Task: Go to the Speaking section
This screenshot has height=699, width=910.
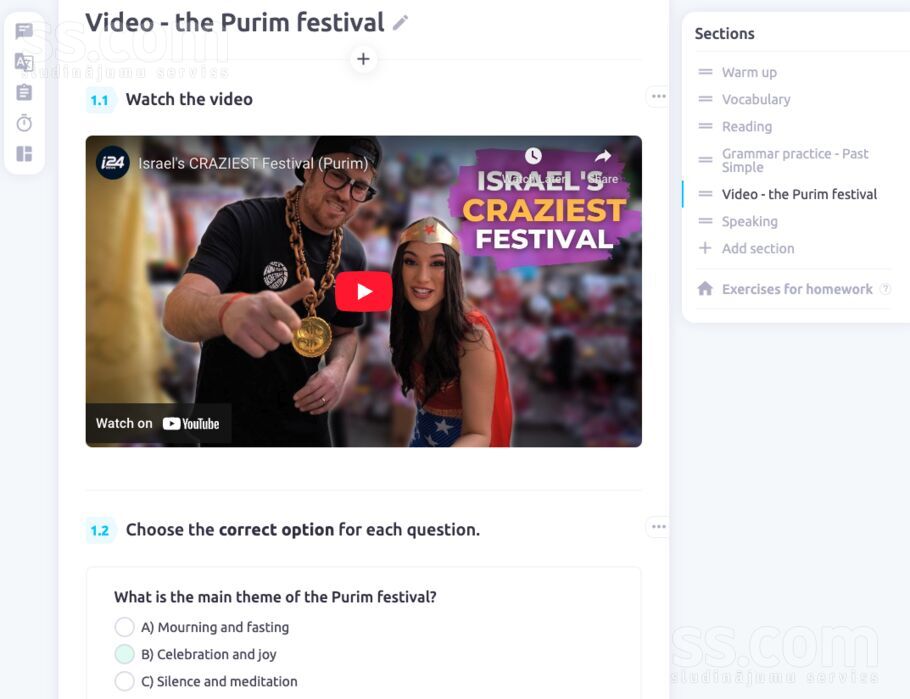Action: tap(749, 221)
